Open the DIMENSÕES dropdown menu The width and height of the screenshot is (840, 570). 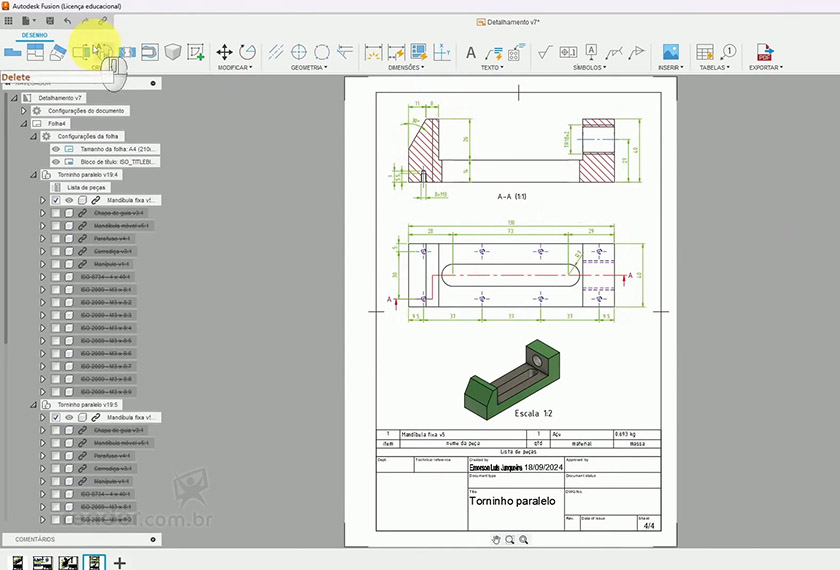[404, 68]
